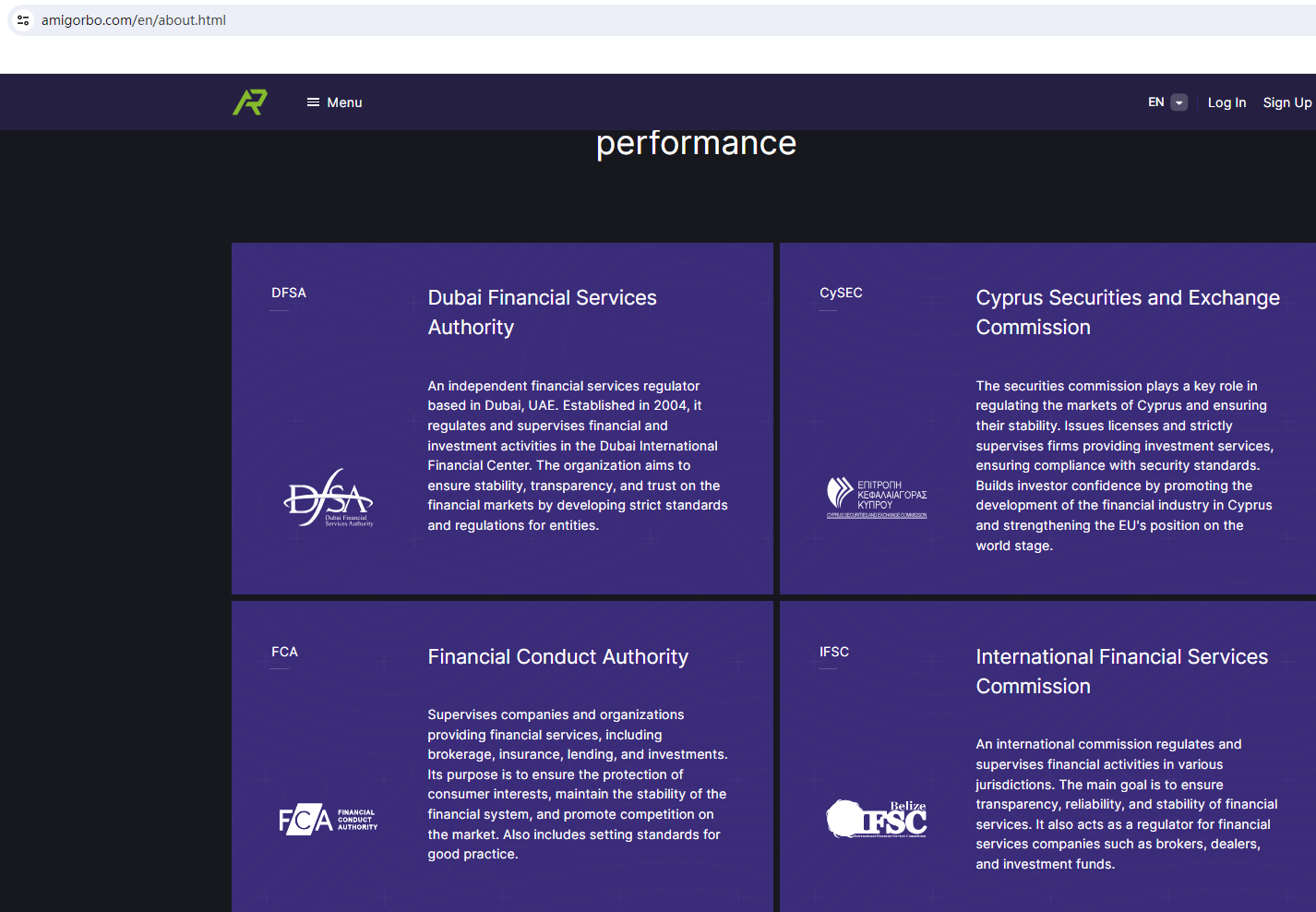Click the DFSA abbreviation label
1316x912 pixels.
(289, 293)
